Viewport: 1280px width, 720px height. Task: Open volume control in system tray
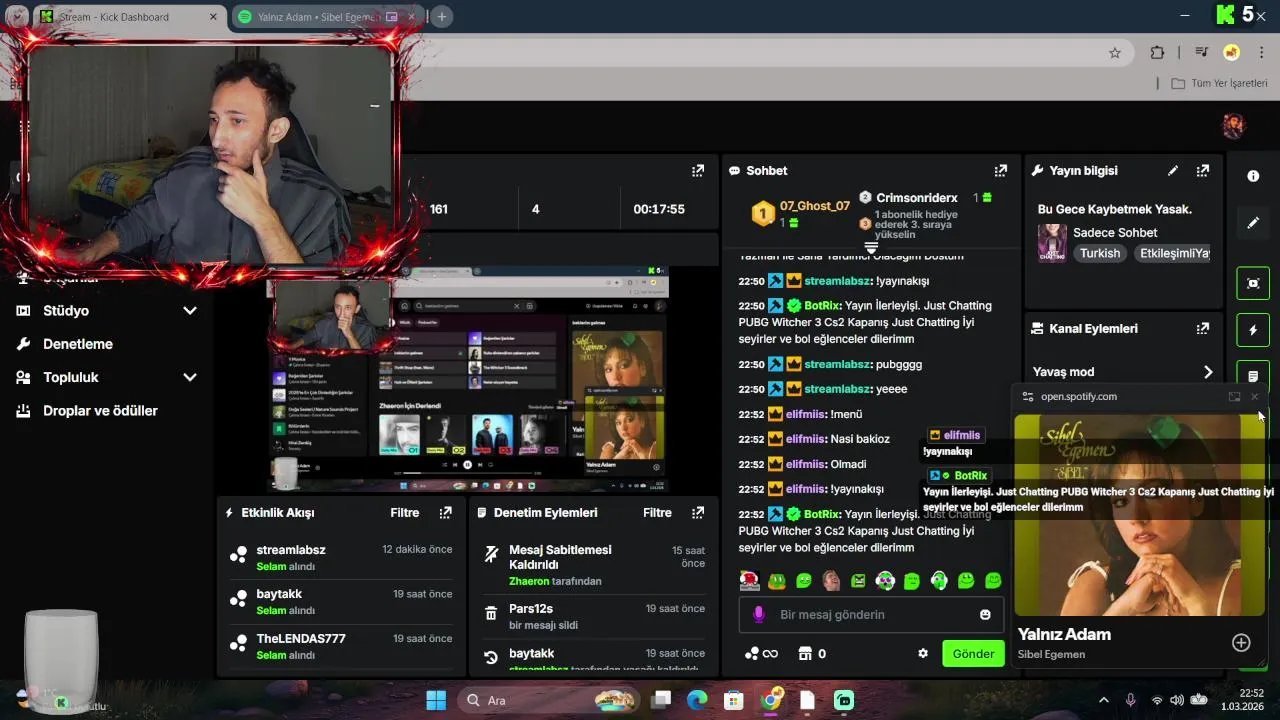pos(1177,700)
